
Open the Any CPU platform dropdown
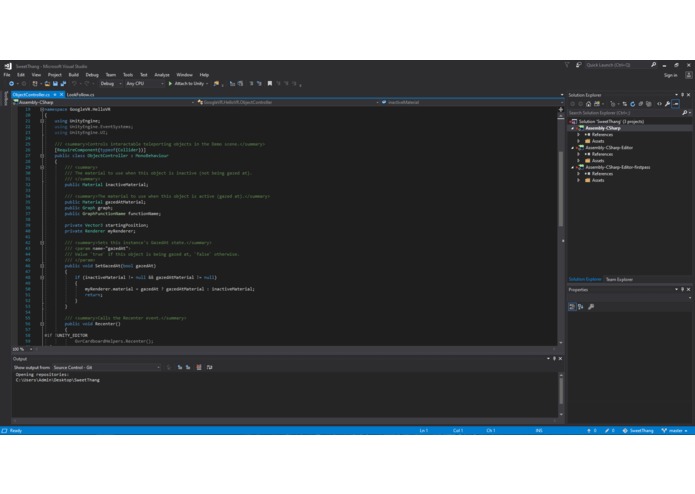click(144, 83)
